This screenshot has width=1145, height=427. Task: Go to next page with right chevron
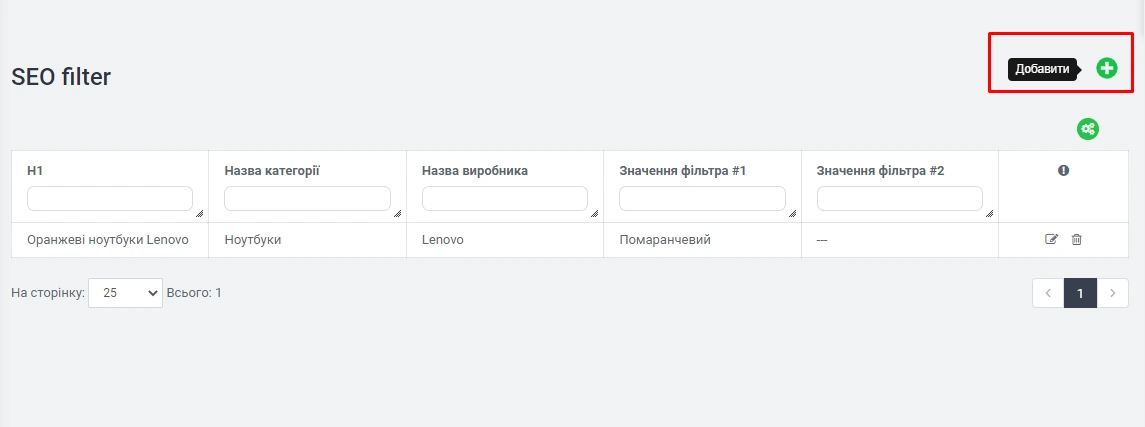point(1113,293)
